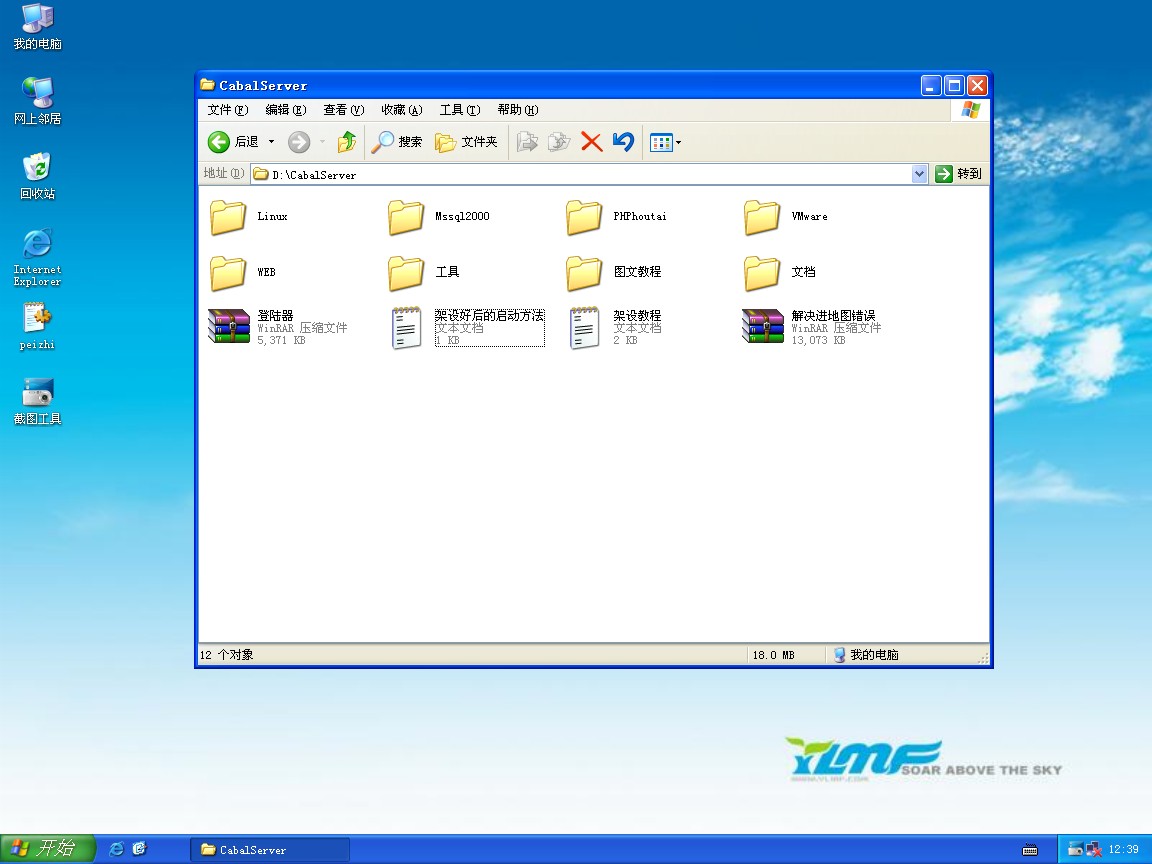
Task: Select the 架设教程 text document
Action: point(585,327)
